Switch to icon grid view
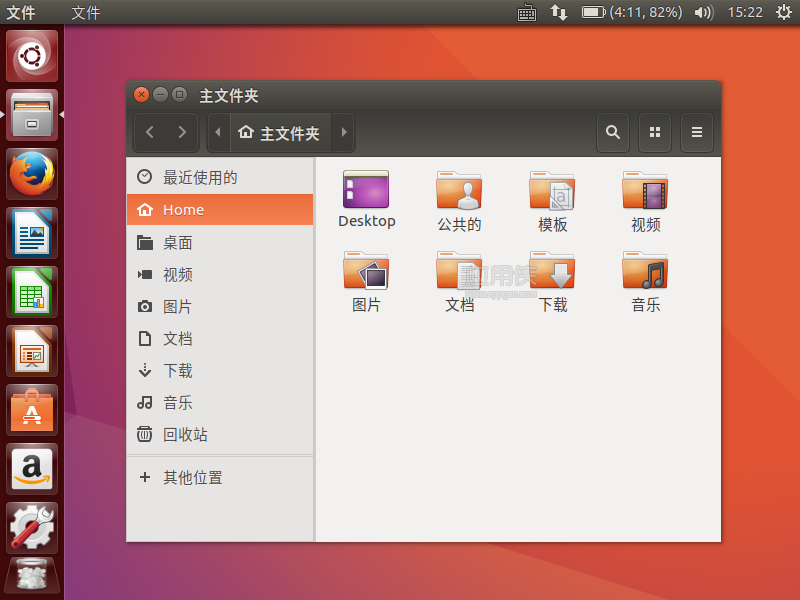This screenshot has width=800, height=600. (655, 132)
